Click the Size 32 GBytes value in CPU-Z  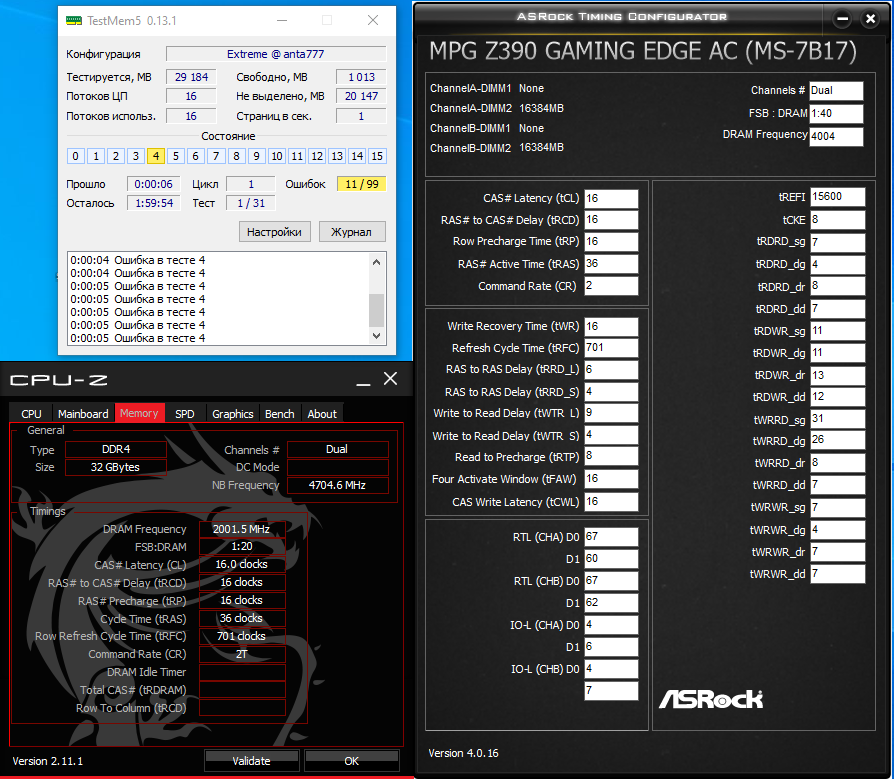point(116,467)
